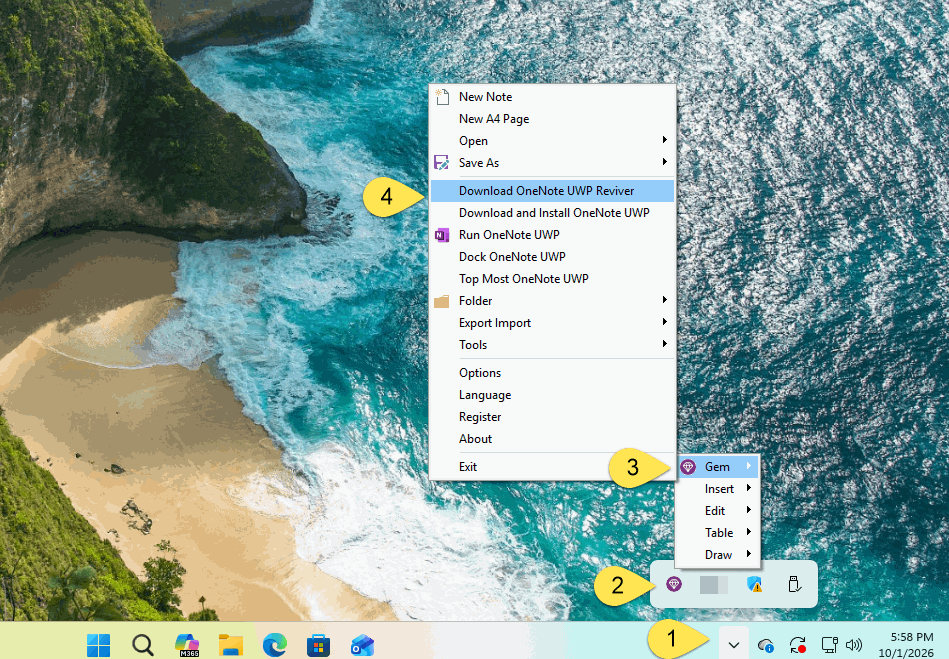This screenshot has height=659, width=949.
Task: Expand the Edit submenu arrow
Action: [749, 510]
